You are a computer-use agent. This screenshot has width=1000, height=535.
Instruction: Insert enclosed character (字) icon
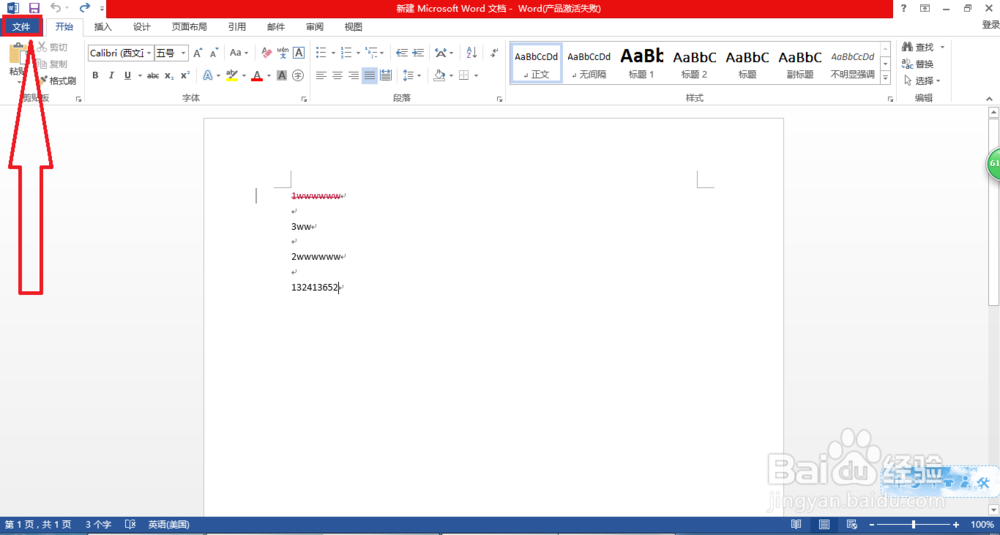(x=298, y=75)
